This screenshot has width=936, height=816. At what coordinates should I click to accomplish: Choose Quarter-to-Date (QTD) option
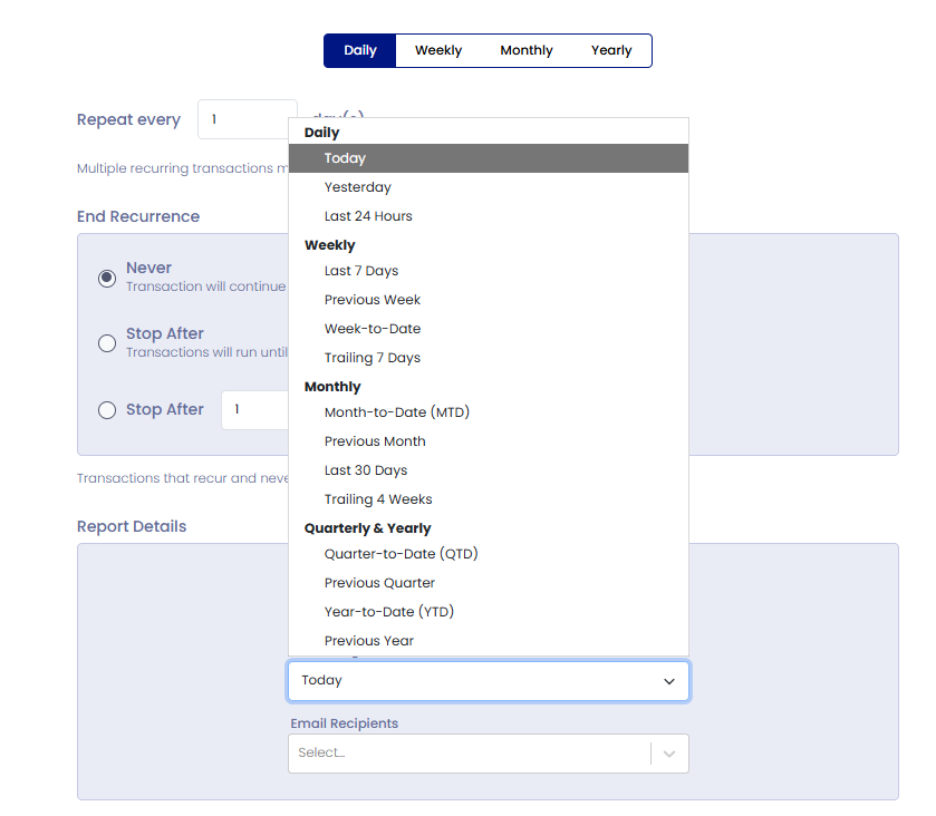pyautogui.click(x=400, y=554)
